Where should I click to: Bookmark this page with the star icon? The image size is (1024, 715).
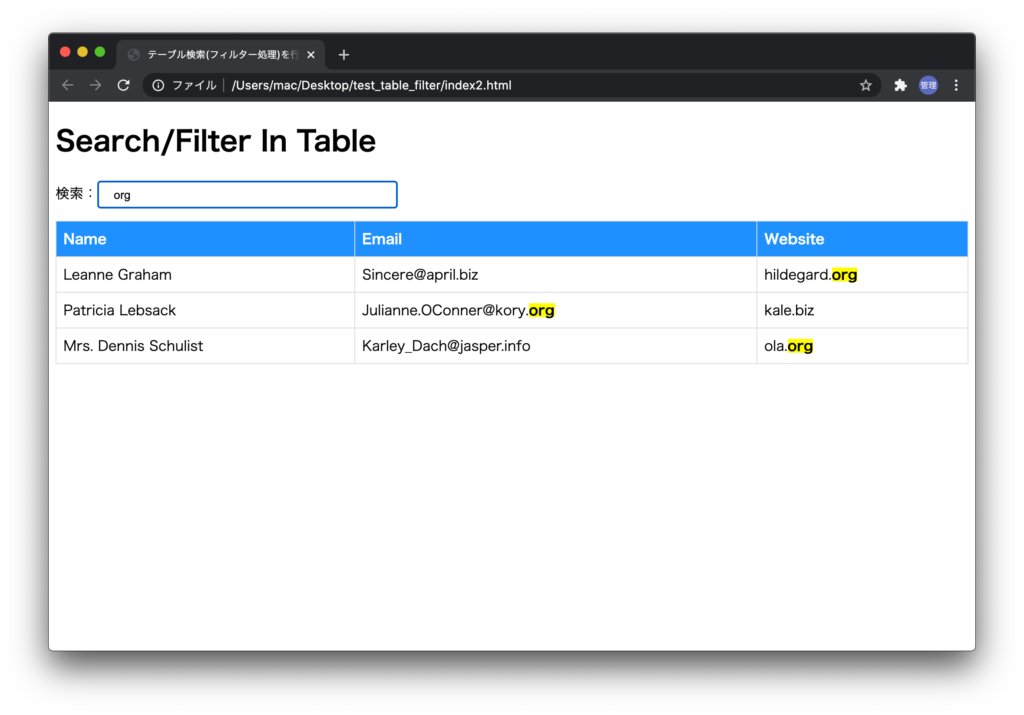click(865, 85)
